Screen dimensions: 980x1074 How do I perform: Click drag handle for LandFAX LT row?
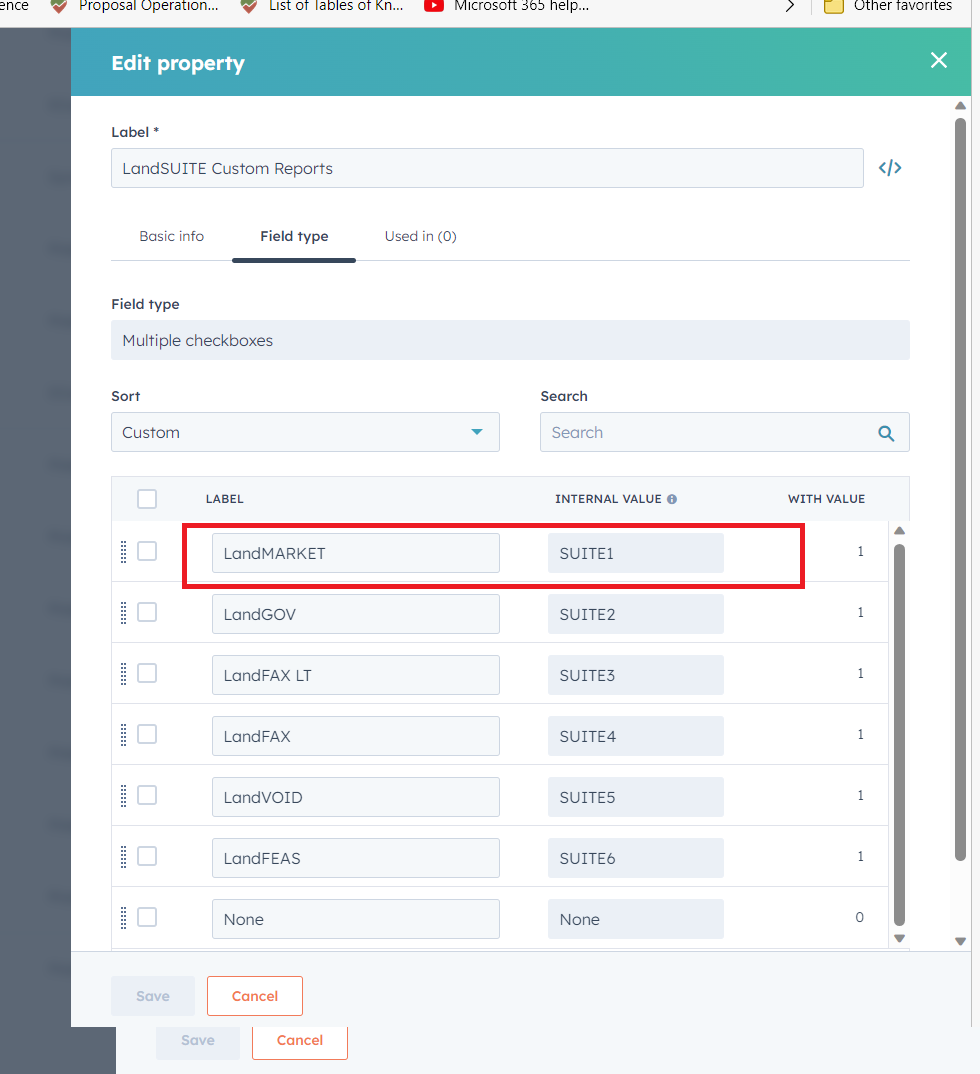pyautogui.click(x=124, y=674)
